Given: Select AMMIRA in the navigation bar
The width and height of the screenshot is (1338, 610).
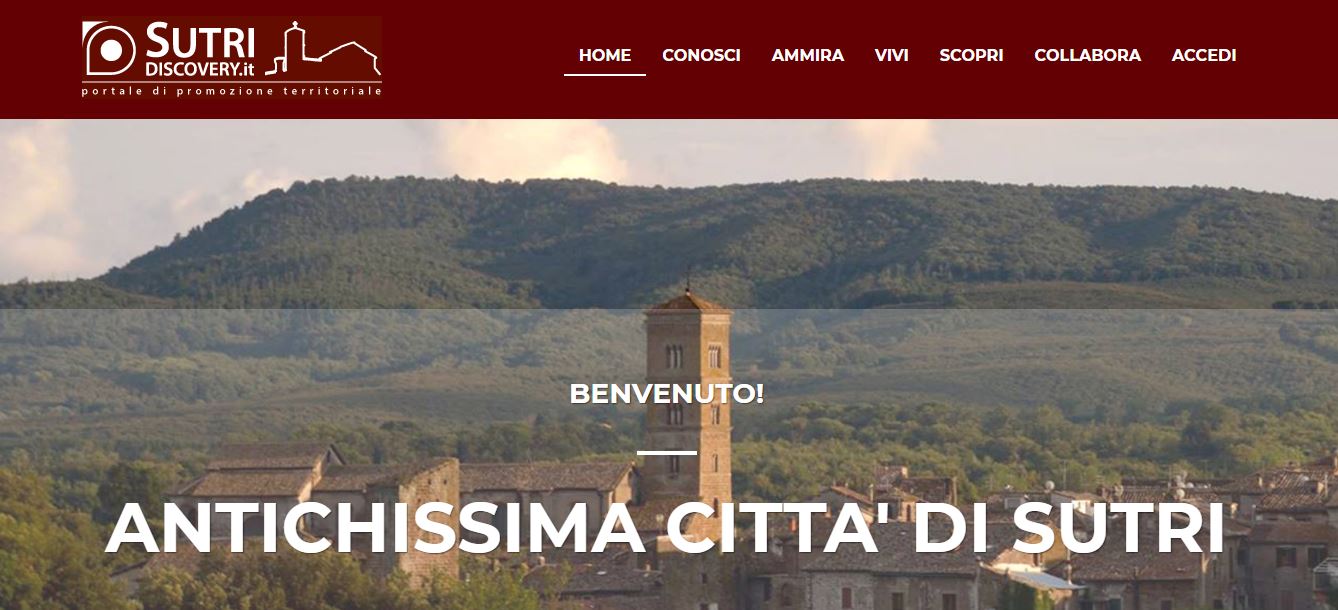Looking at the screenshot, I should coord(807,55).
